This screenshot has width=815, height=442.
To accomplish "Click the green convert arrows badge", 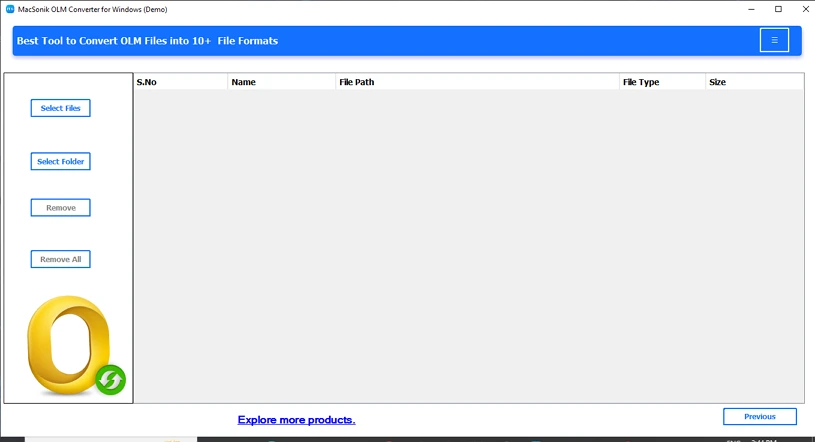I will pos(111,379).
